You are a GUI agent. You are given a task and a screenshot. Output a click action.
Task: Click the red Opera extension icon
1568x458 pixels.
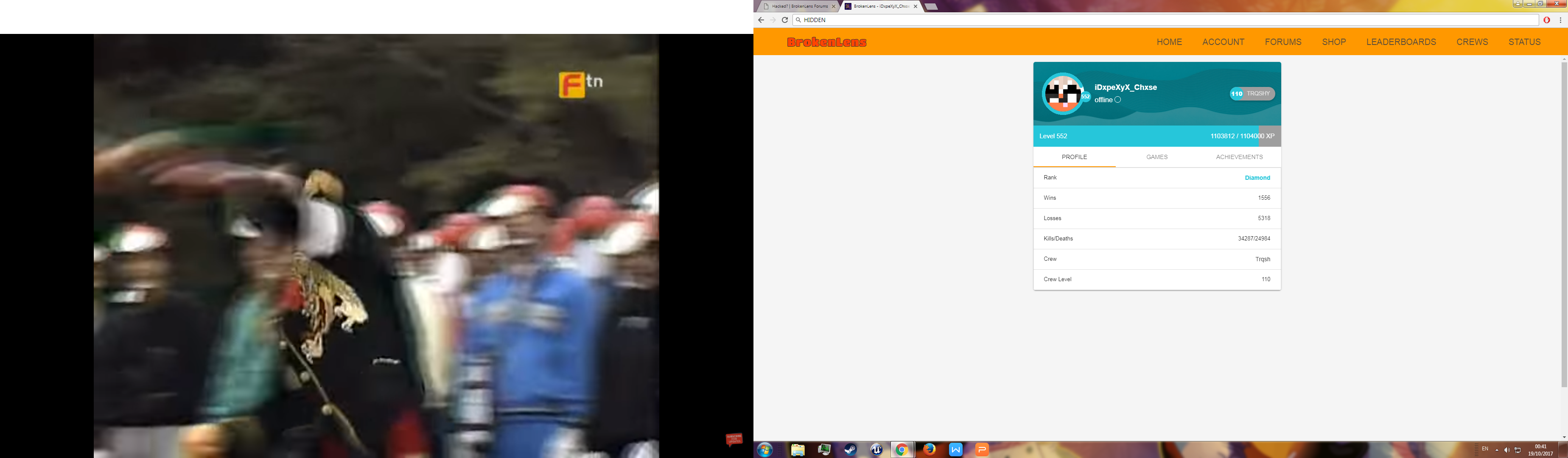click(x=1547, y=20)
